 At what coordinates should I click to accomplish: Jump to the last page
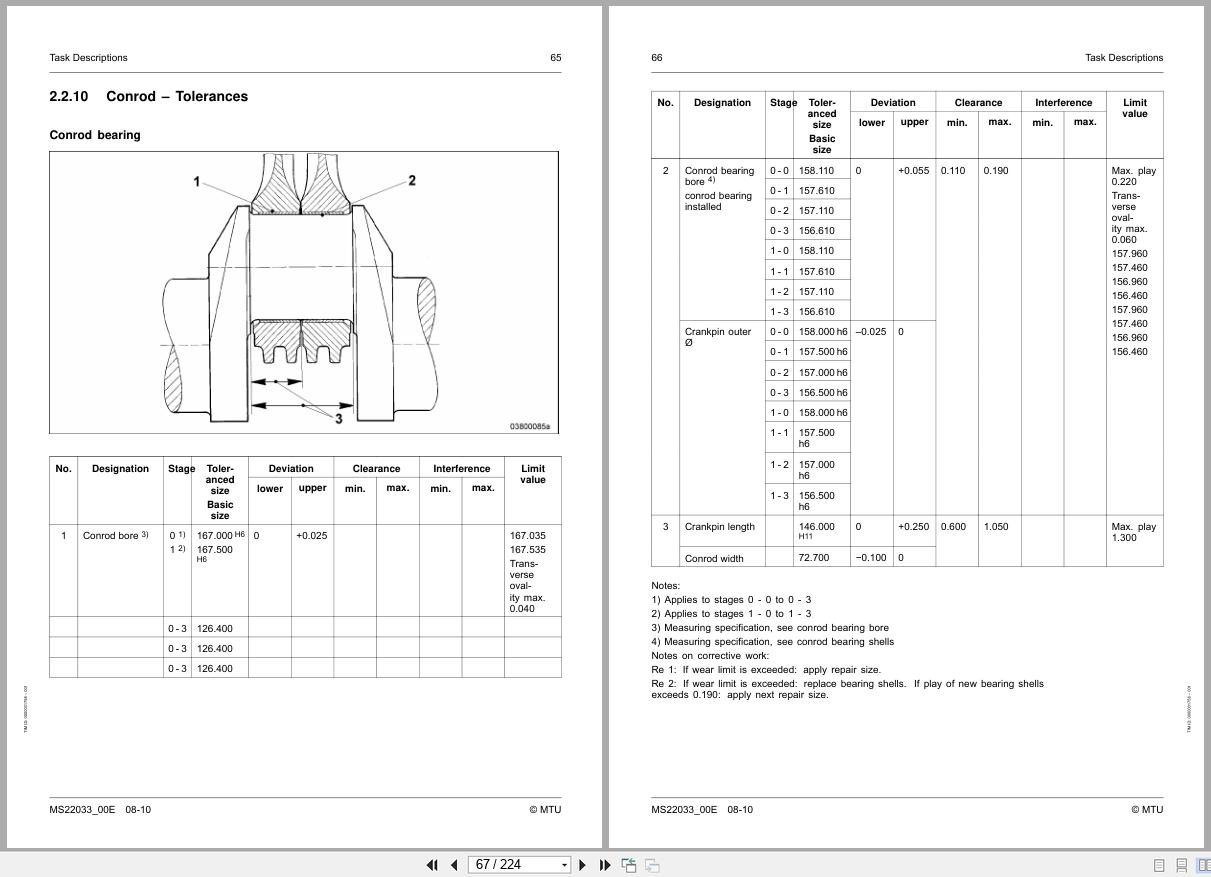(x=605, y=865)
